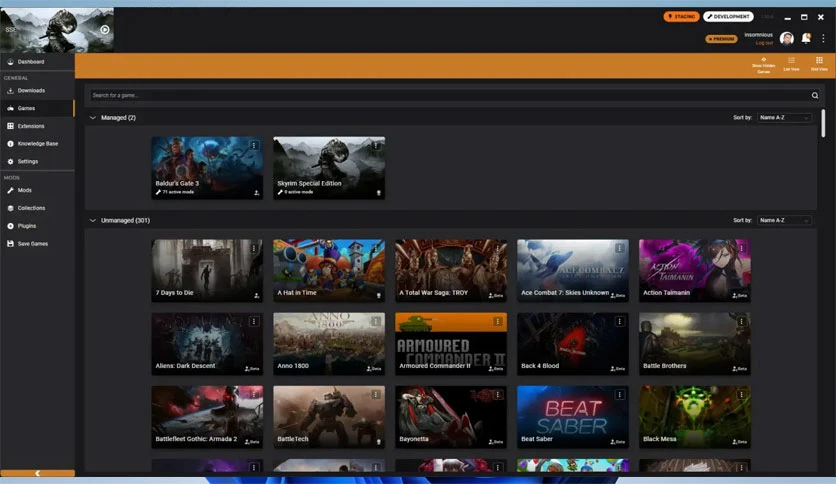Viewport: 836px width, 484px height.
Task: Open Managed Sort by dropdown
Action: coord(784,118)
